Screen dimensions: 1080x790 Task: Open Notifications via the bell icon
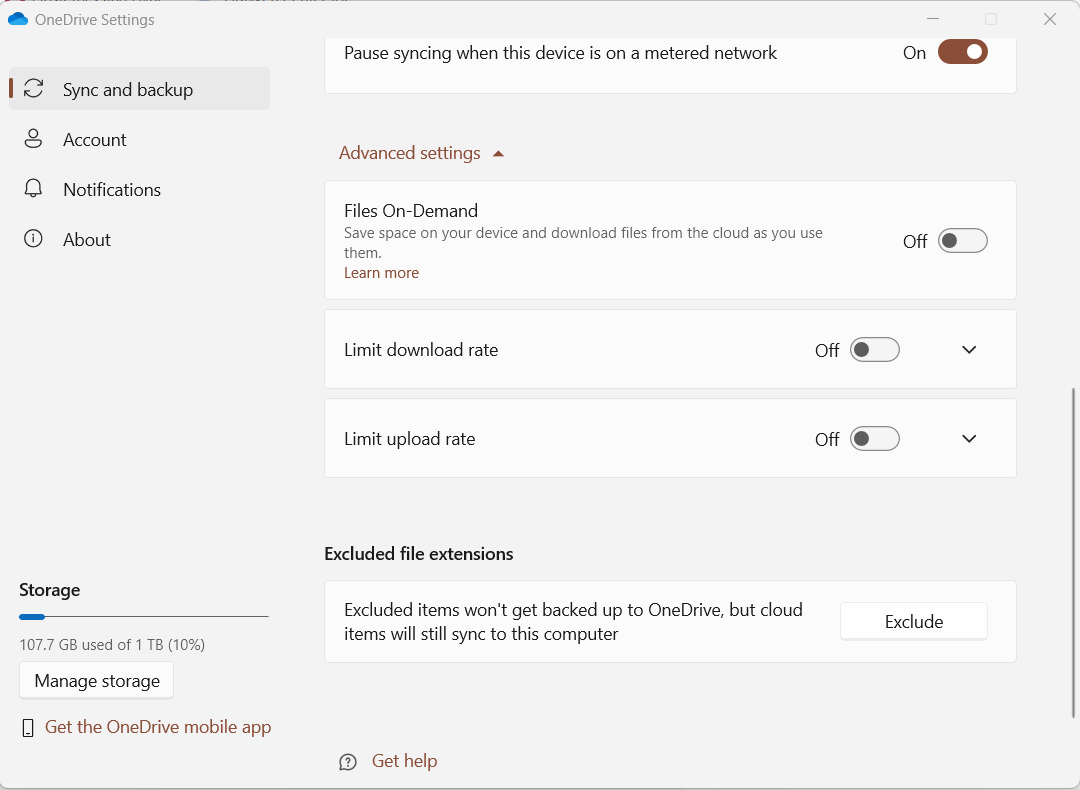[35, 189]
